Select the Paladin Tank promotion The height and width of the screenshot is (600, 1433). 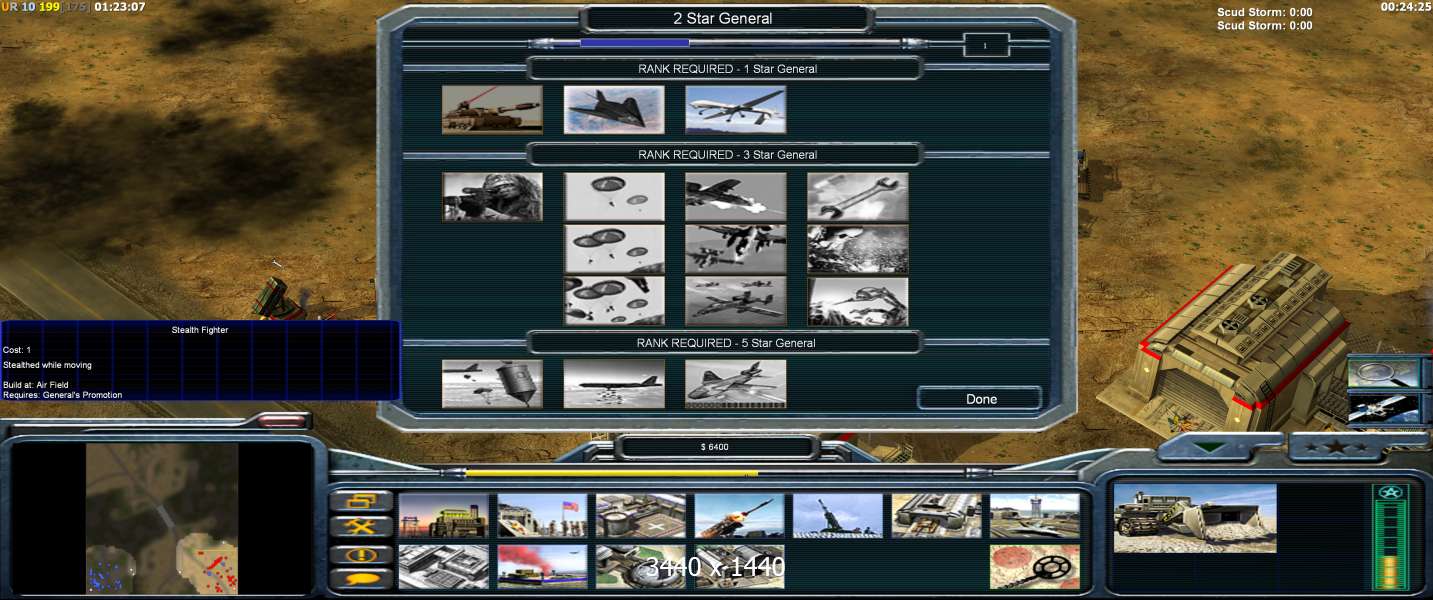(492, 110)
